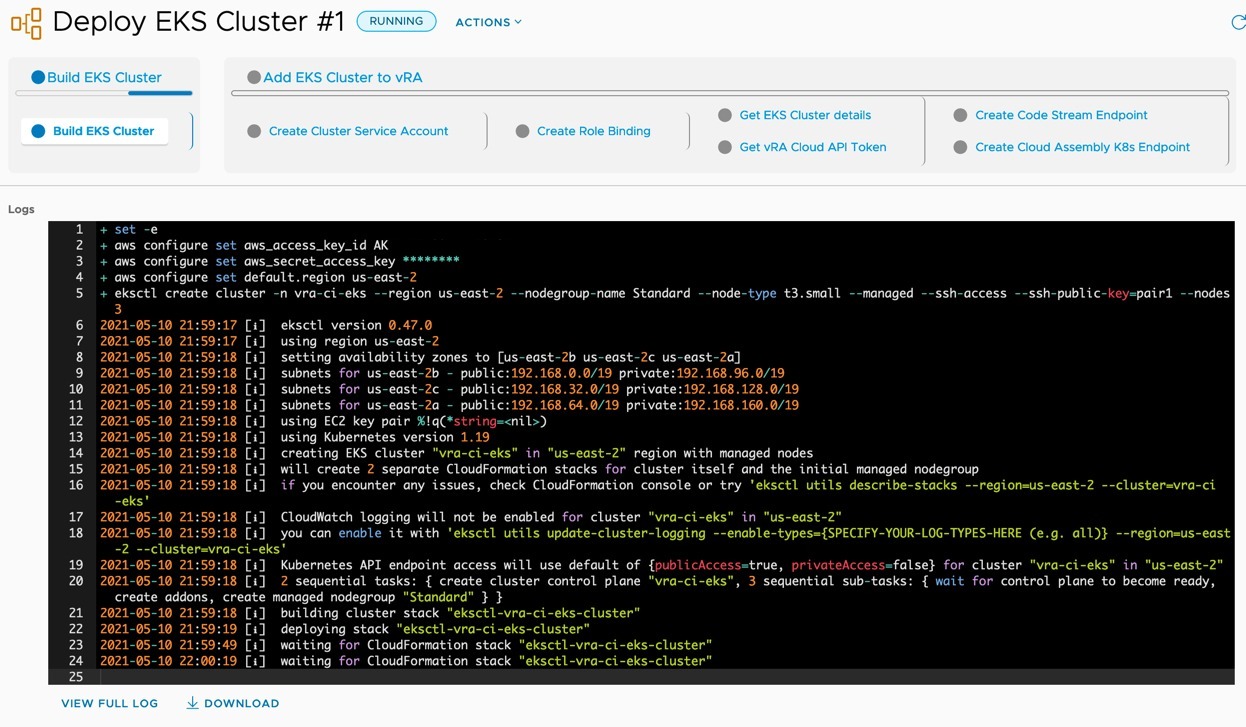Image resolution: width=1246 pixels, height=727 pixels.
Task: Click the pipeline execution icon beside the title
Action: coord(26,23)
